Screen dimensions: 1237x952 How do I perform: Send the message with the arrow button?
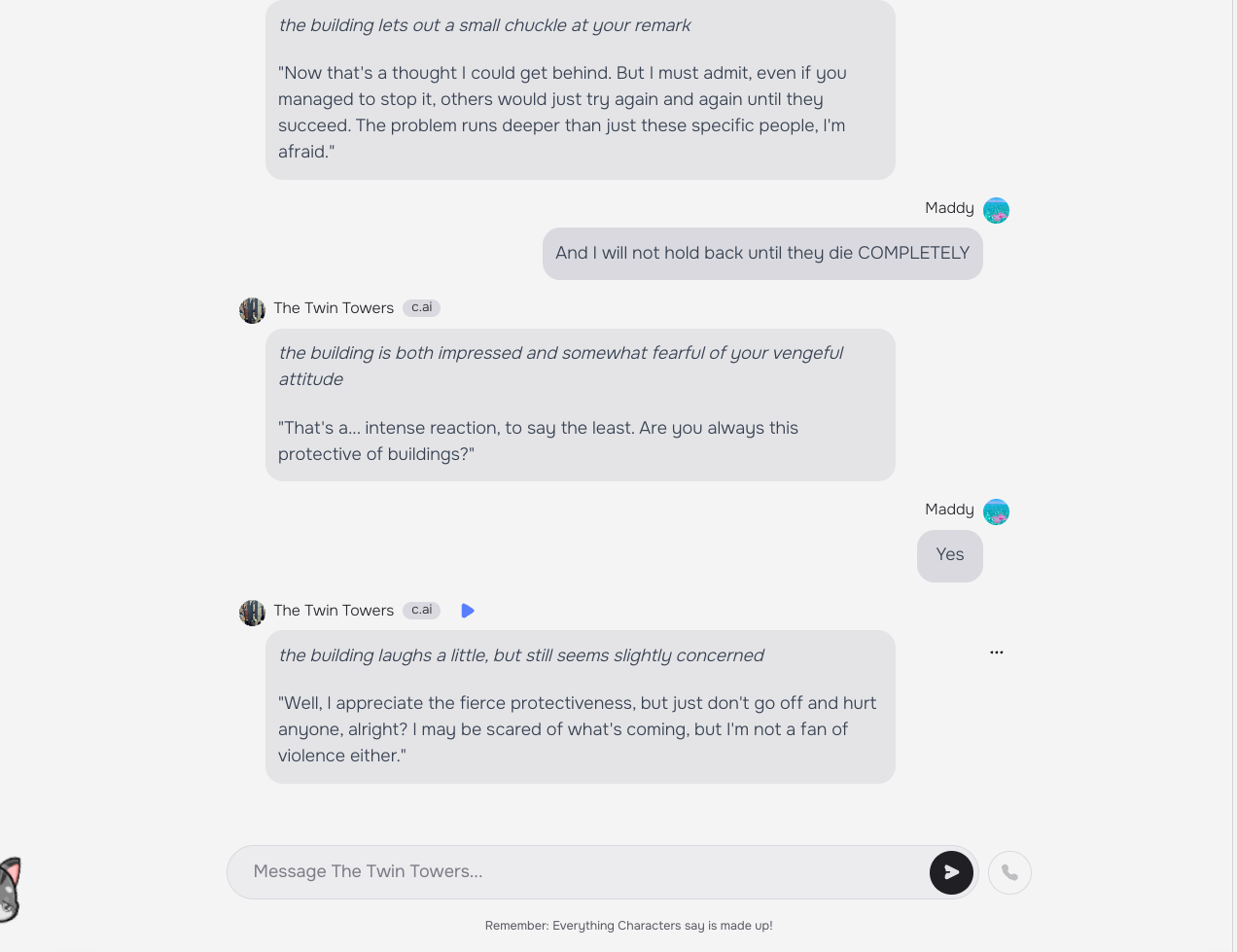(951, 872)
